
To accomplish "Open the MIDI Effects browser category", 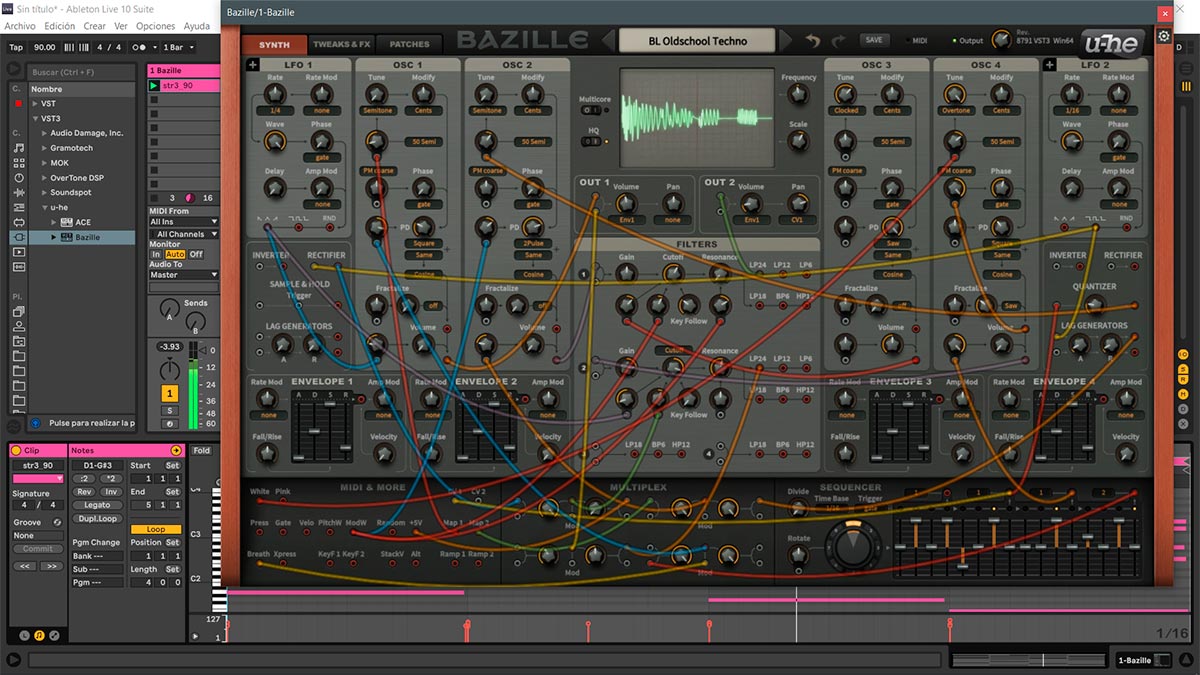I will [x=18, y=208].
